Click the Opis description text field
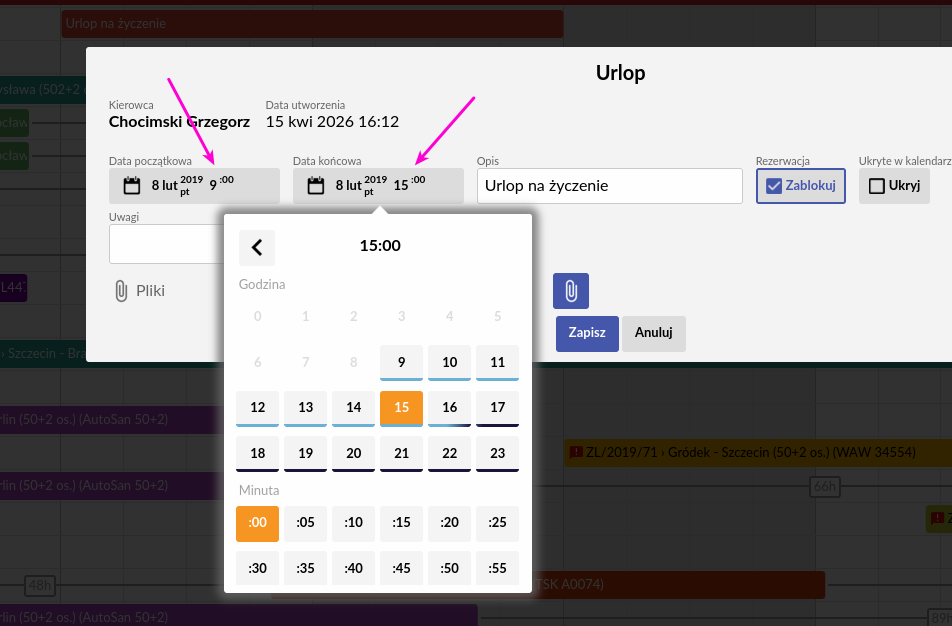 pos(609,186)
